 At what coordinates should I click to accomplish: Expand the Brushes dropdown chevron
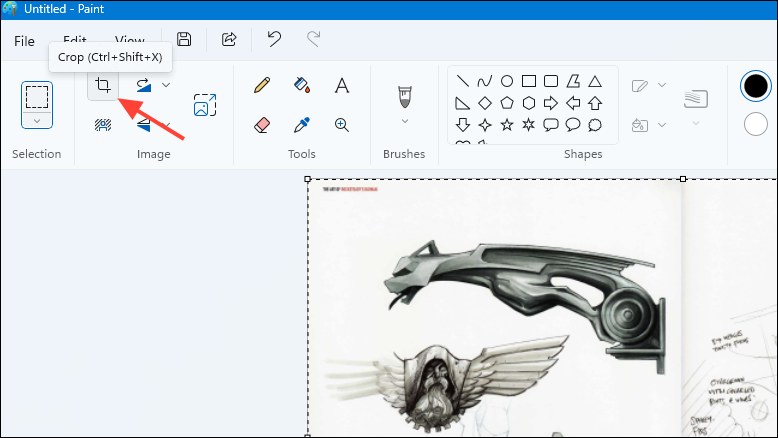pos(405,121)
